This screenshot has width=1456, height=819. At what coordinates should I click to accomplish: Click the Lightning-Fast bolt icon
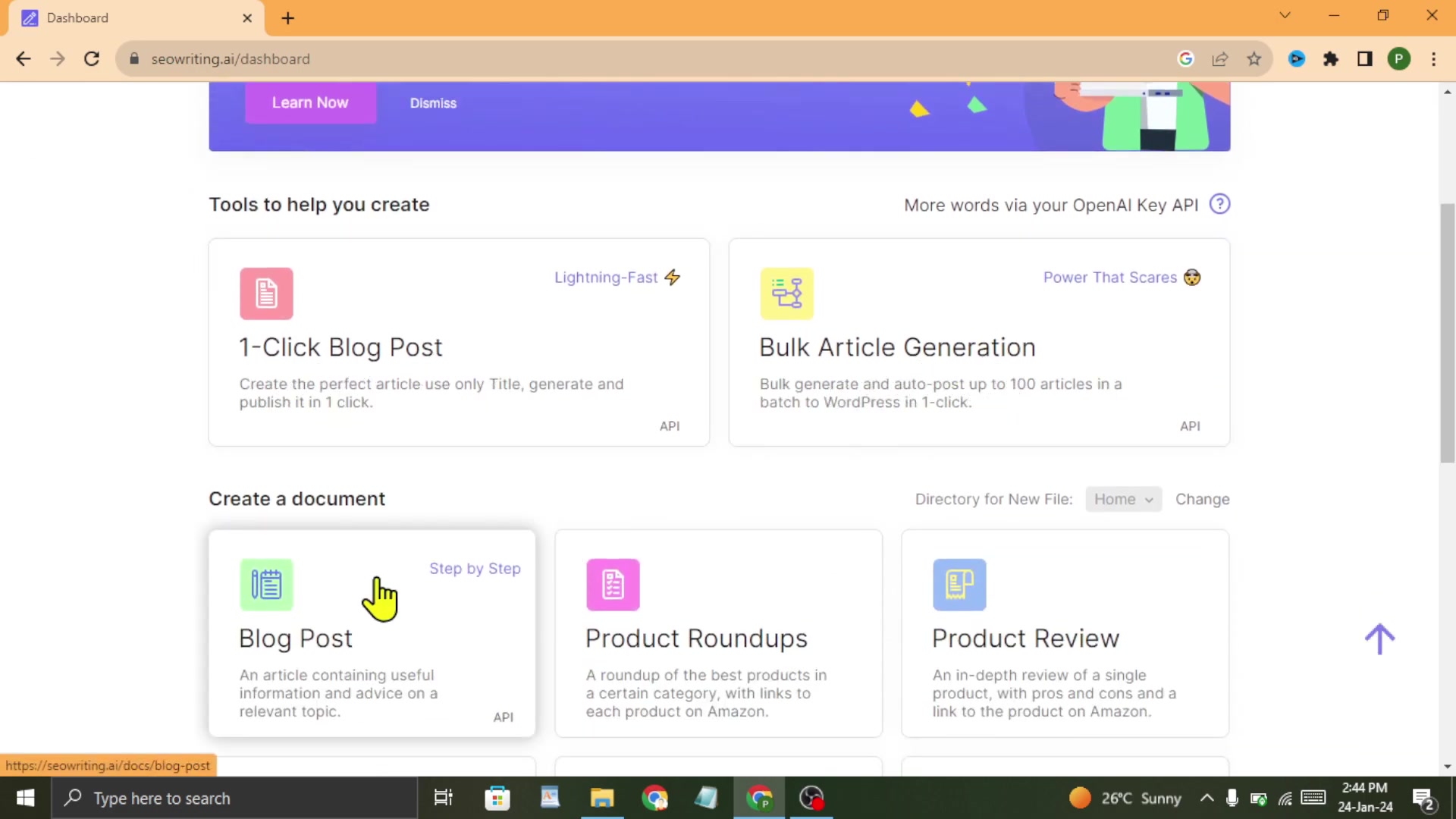click(673, 278)
